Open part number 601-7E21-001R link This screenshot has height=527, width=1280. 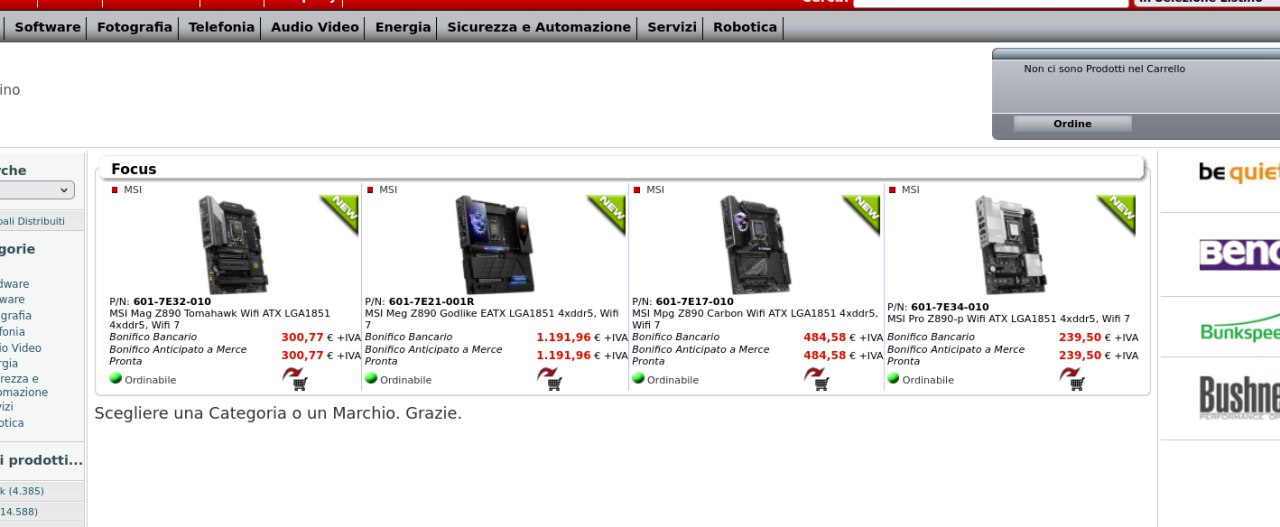pyautogui.click(x=432, y=301)
